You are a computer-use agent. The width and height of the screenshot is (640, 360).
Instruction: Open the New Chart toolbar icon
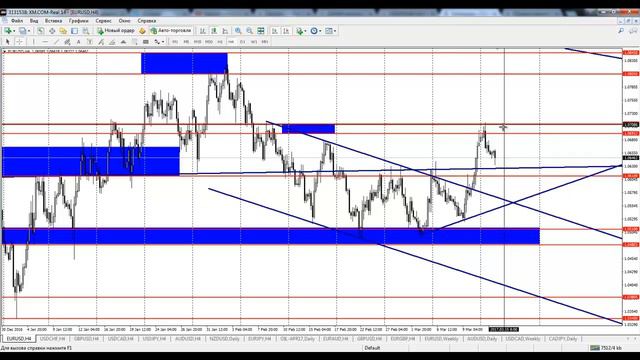tap(8, 31)
